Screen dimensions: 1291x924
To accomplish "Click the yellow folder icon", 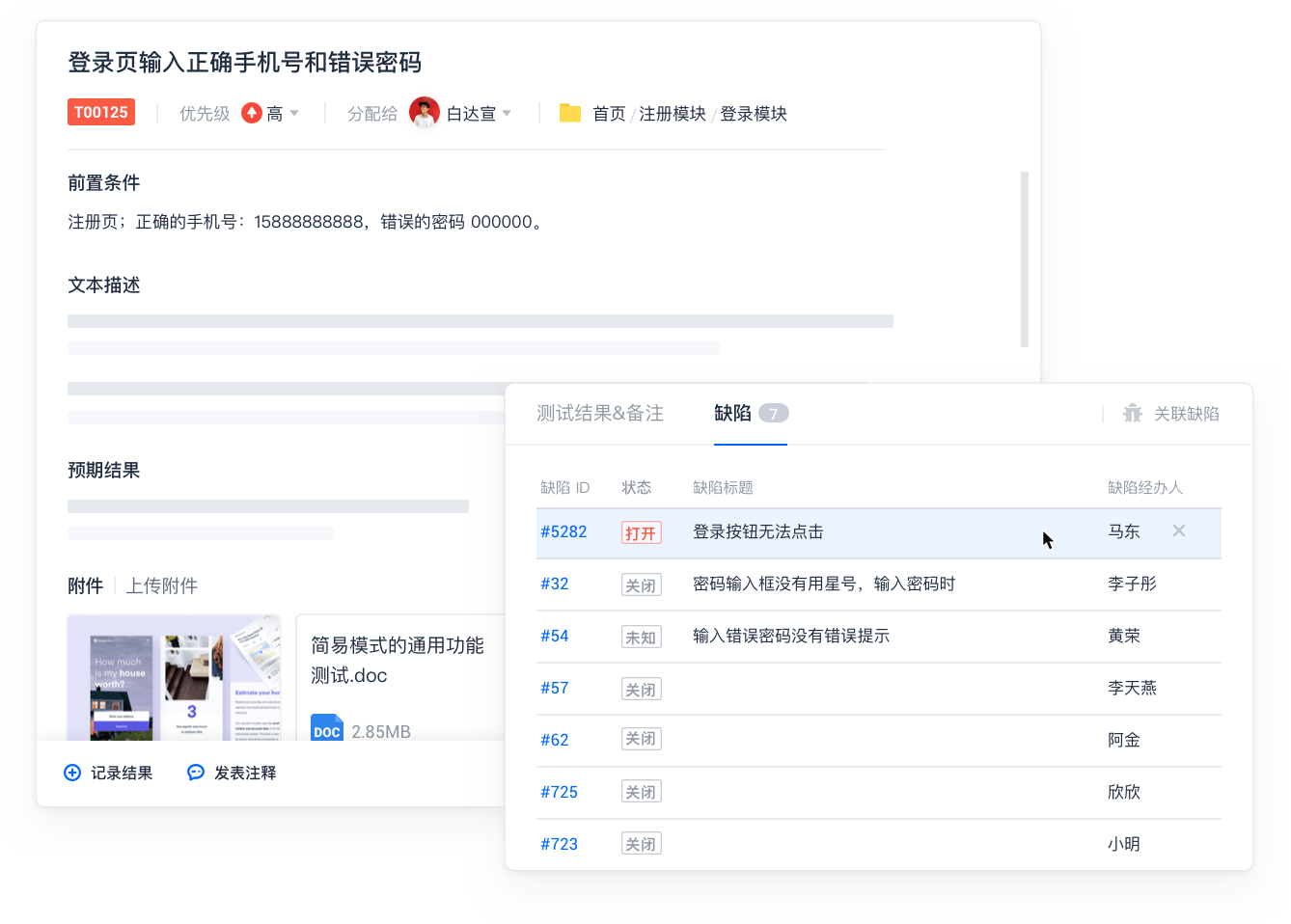I will click(x=570, y=114).
